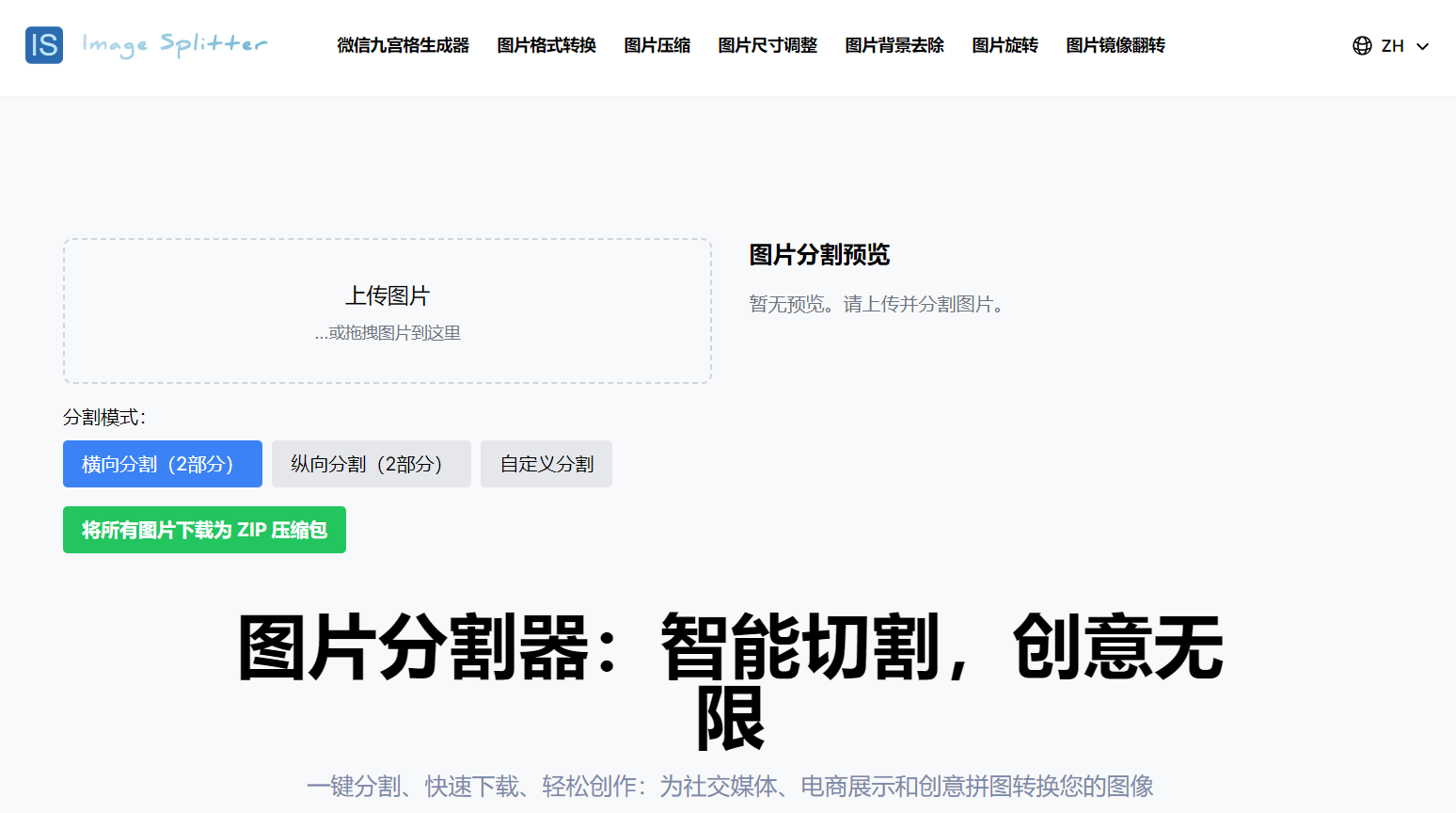
Task: Switch to 纵向分割（2部分）mode
Action: [x=371, y=464]
